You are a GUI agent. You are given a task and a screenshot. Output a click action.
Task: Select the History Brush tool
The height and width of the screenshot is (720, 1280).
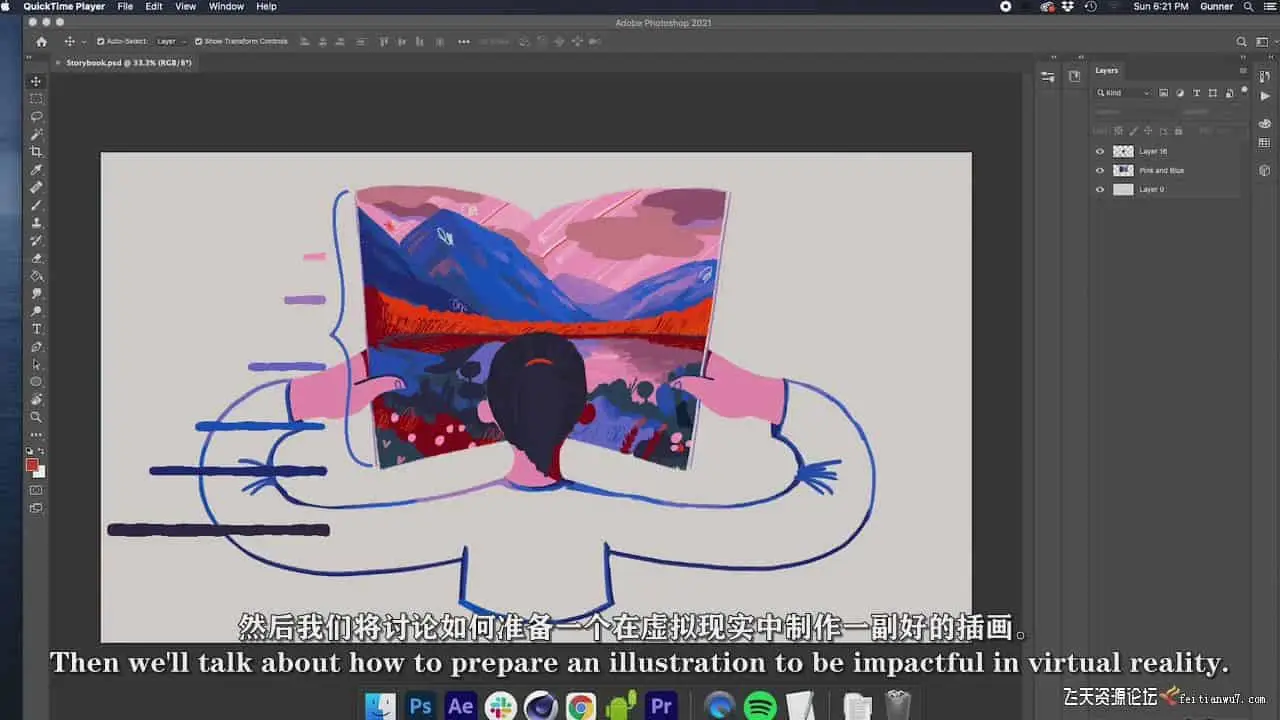tap(36, 241)
